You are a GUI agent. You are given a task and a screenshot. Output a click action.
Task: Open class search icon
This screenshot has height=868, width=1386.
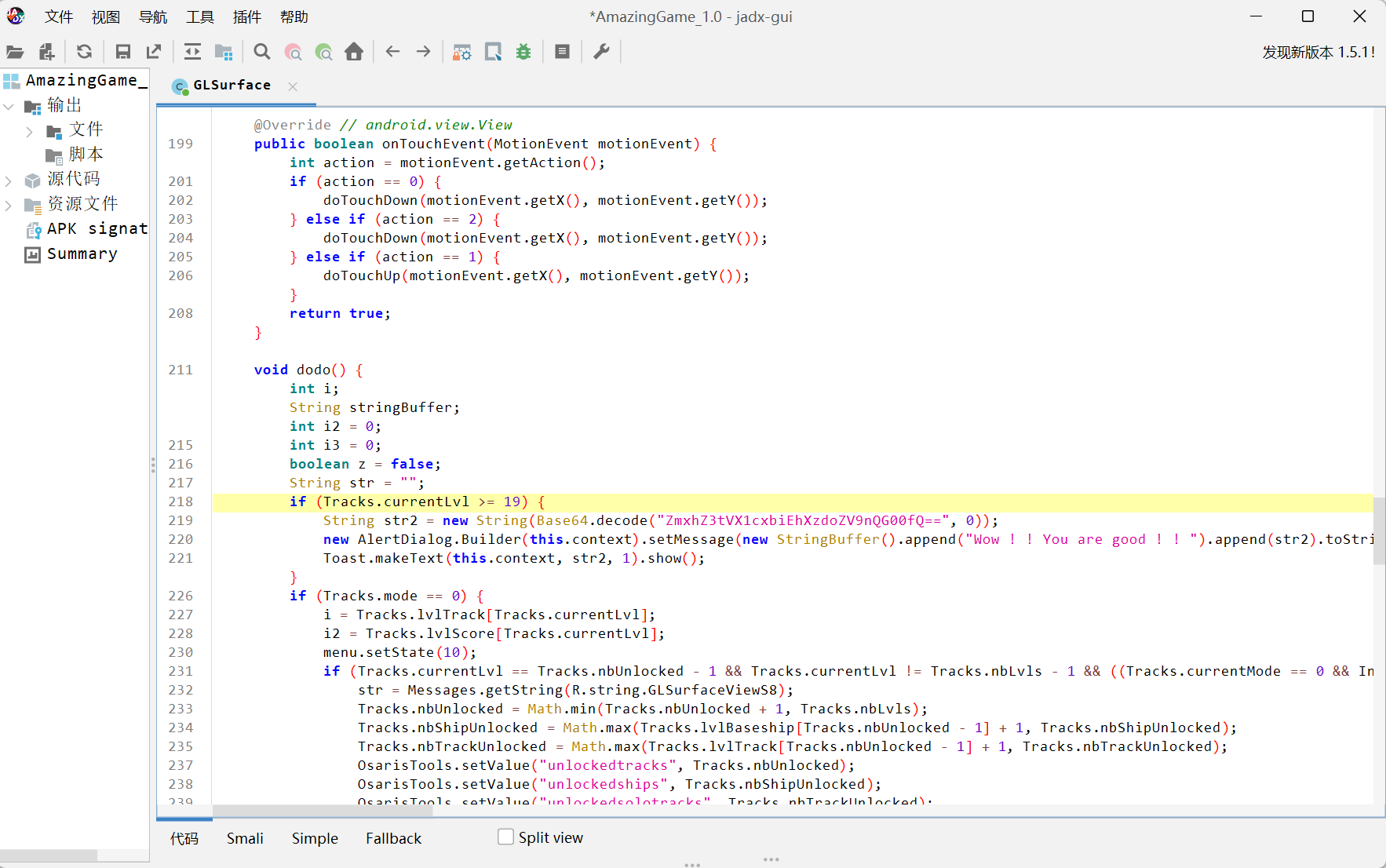[294, 52]
